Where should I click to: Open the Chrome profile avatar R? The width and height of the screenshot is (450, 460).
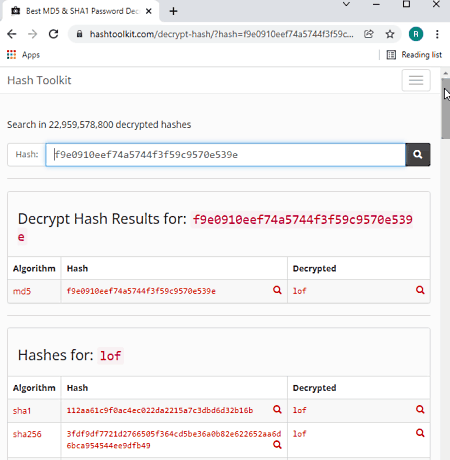416,34
